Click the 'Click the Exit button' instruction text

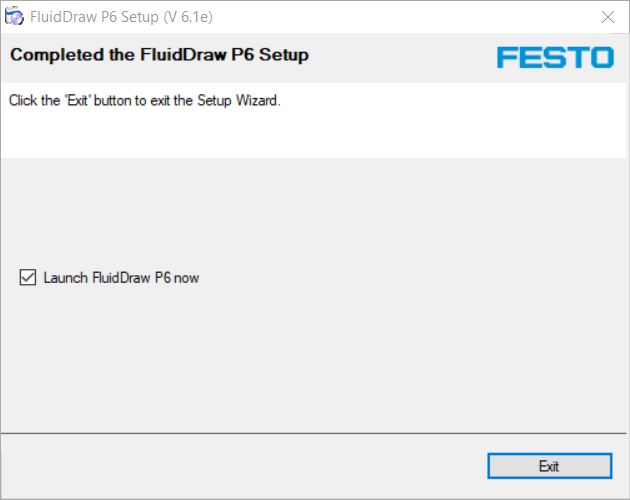click(x=145, y=100)
